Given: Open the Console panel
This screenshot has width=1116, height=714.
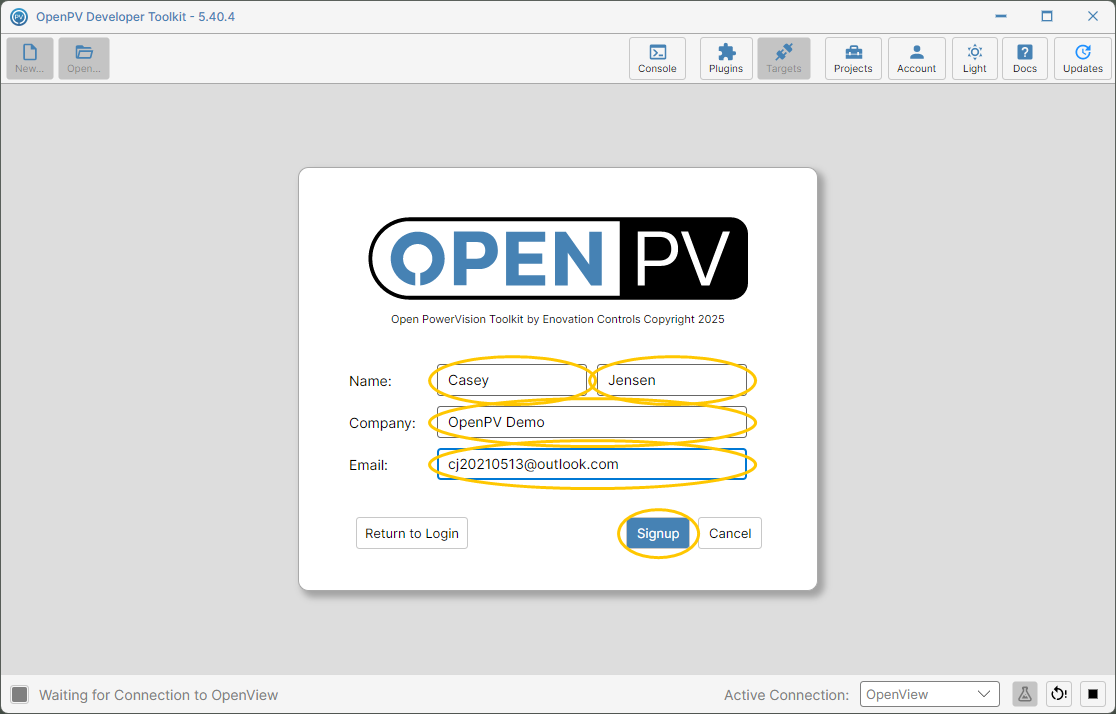Looking at the screenshot, I should coord(657,58).
